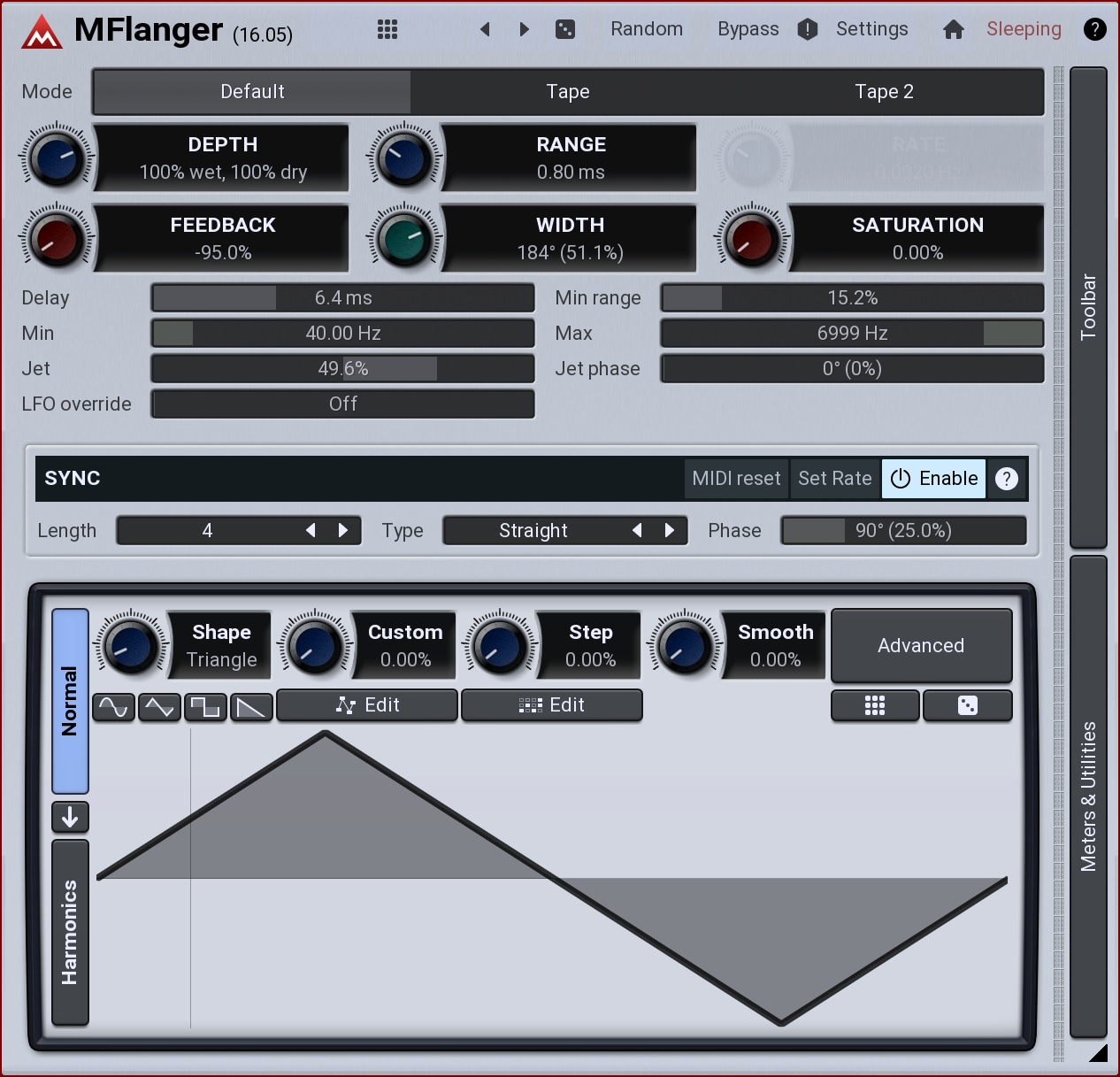
Task: Open the presets grid icon in header
Action: point(387,29)
